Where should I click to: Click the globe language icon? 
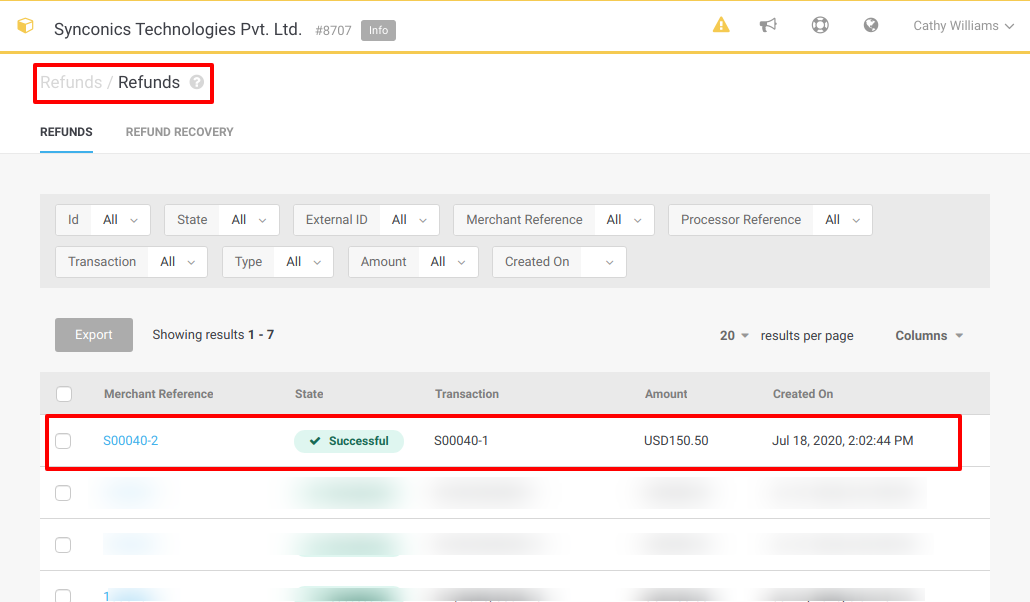point(871,26)
